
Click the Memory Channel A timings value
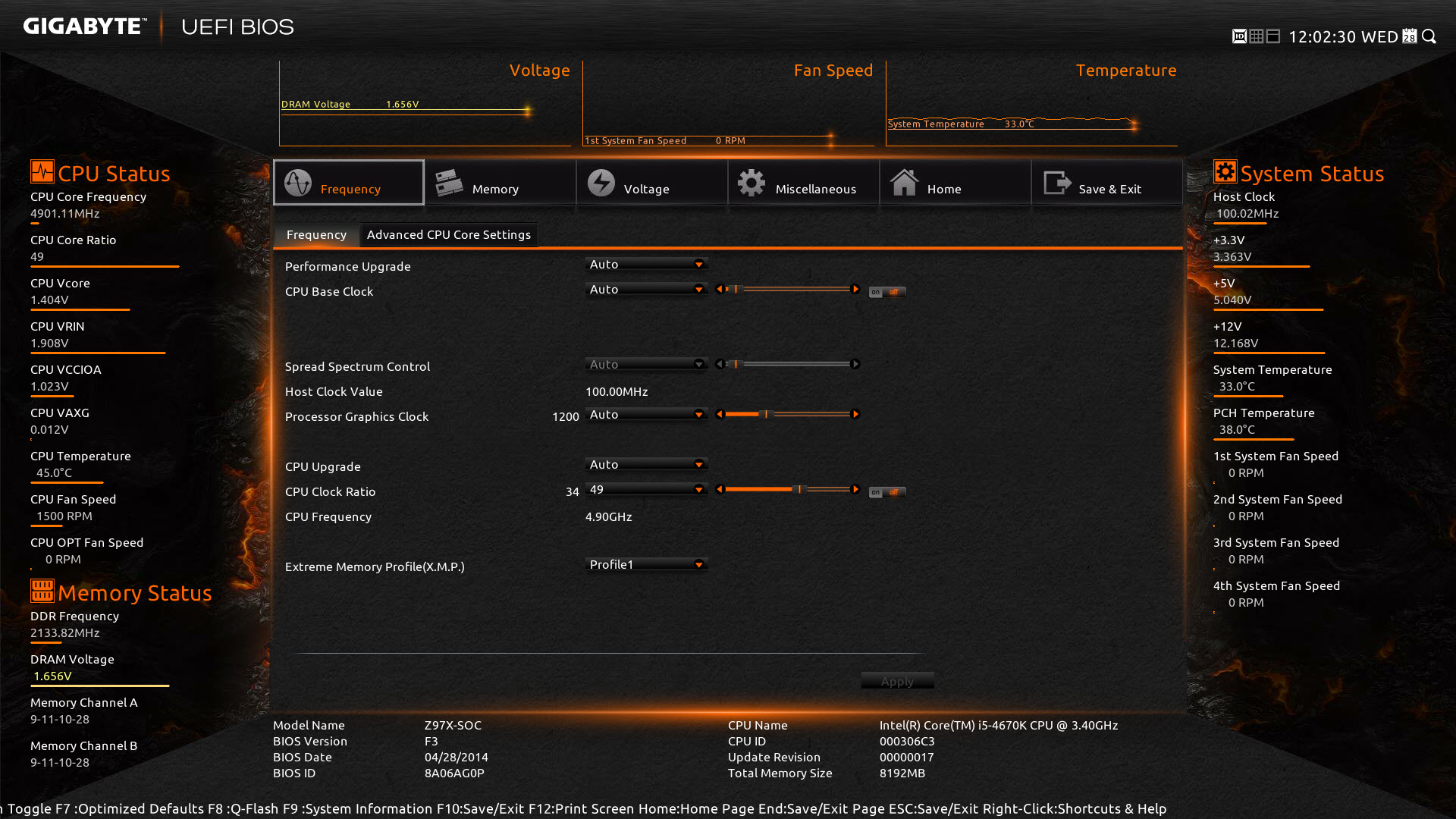(60, 720)
